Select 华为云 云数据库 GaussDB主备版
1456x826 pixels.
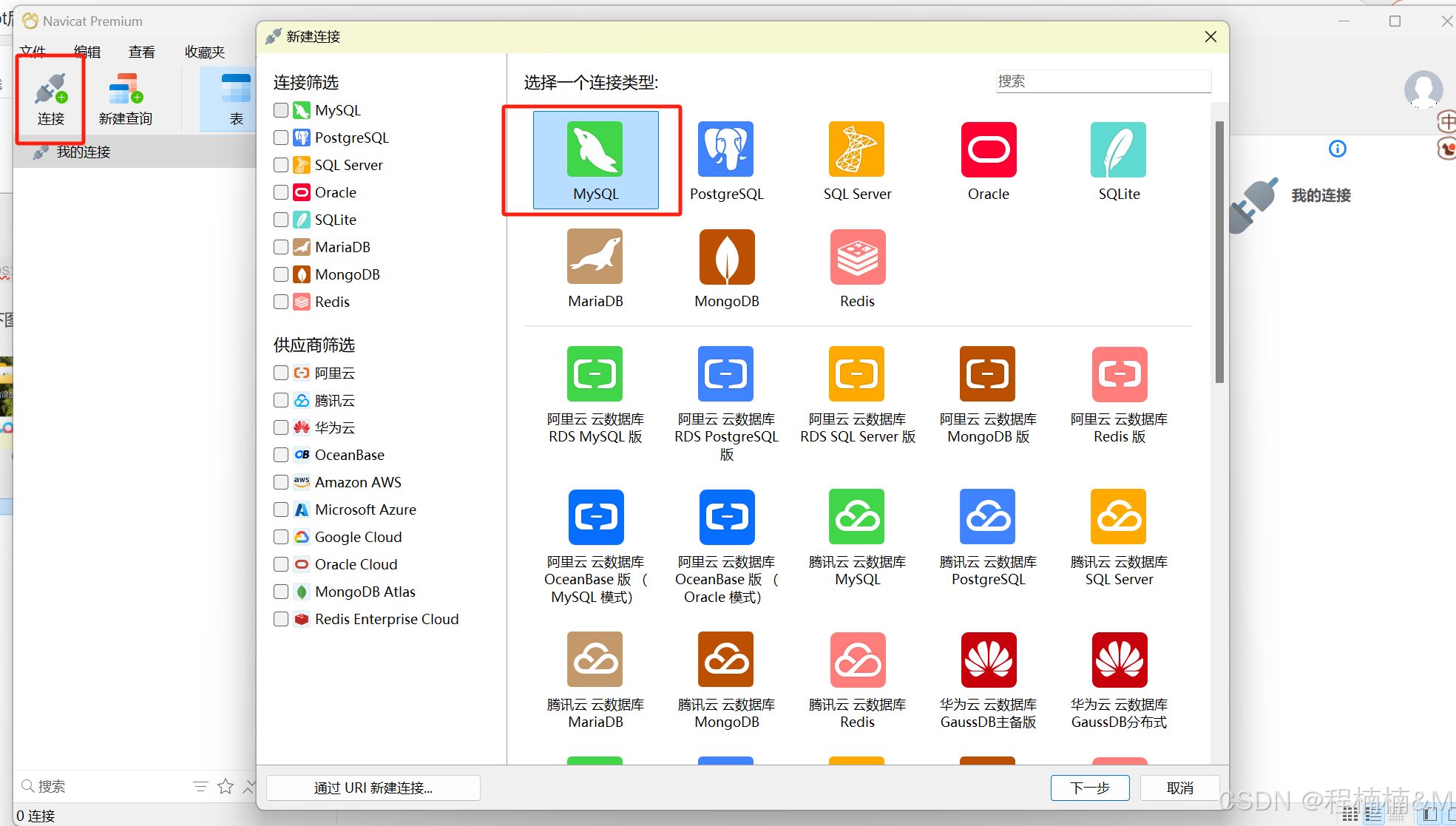[x=988, y=681]
